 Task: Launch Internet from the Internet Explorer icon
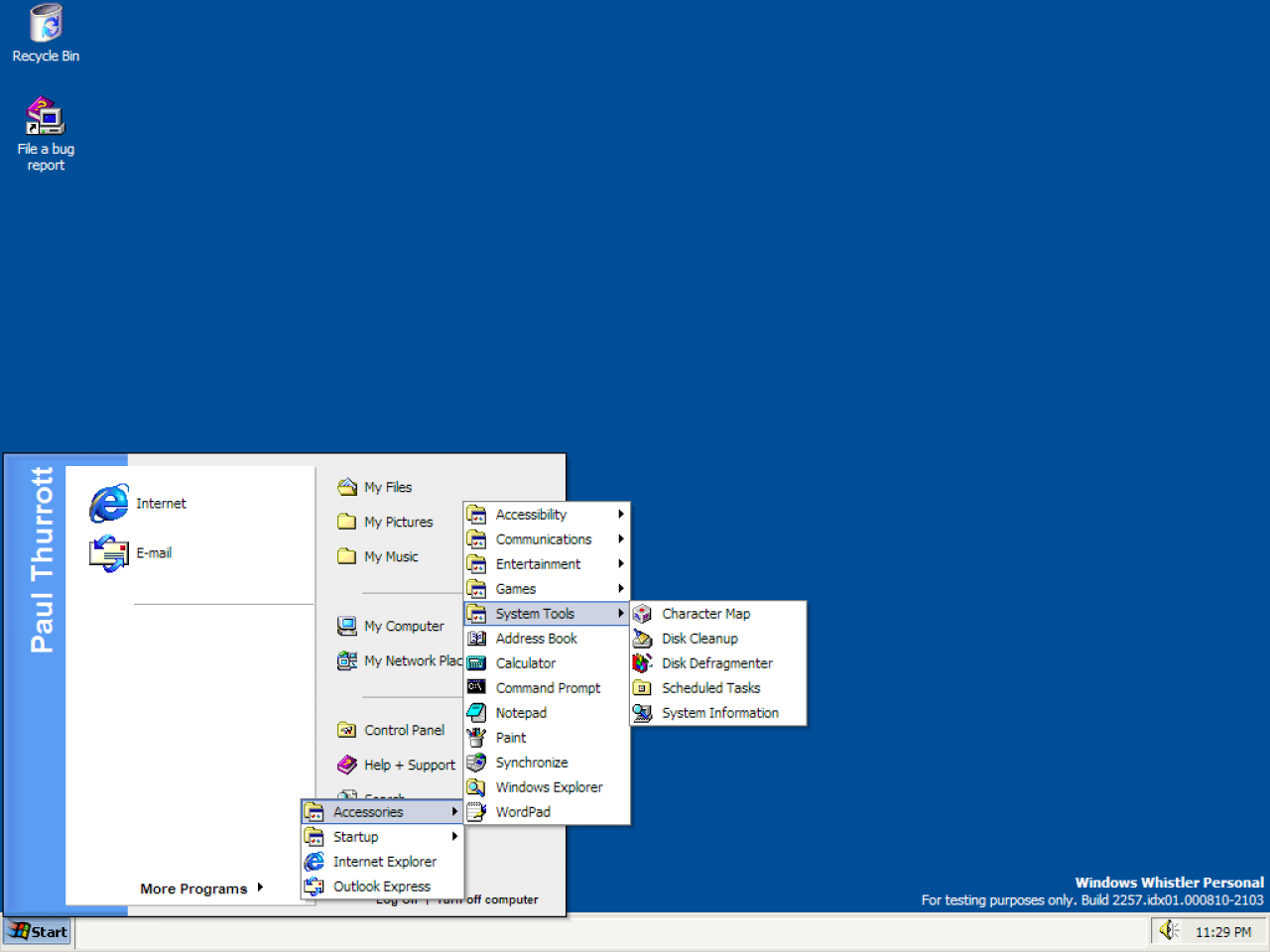tap(108, 503)
